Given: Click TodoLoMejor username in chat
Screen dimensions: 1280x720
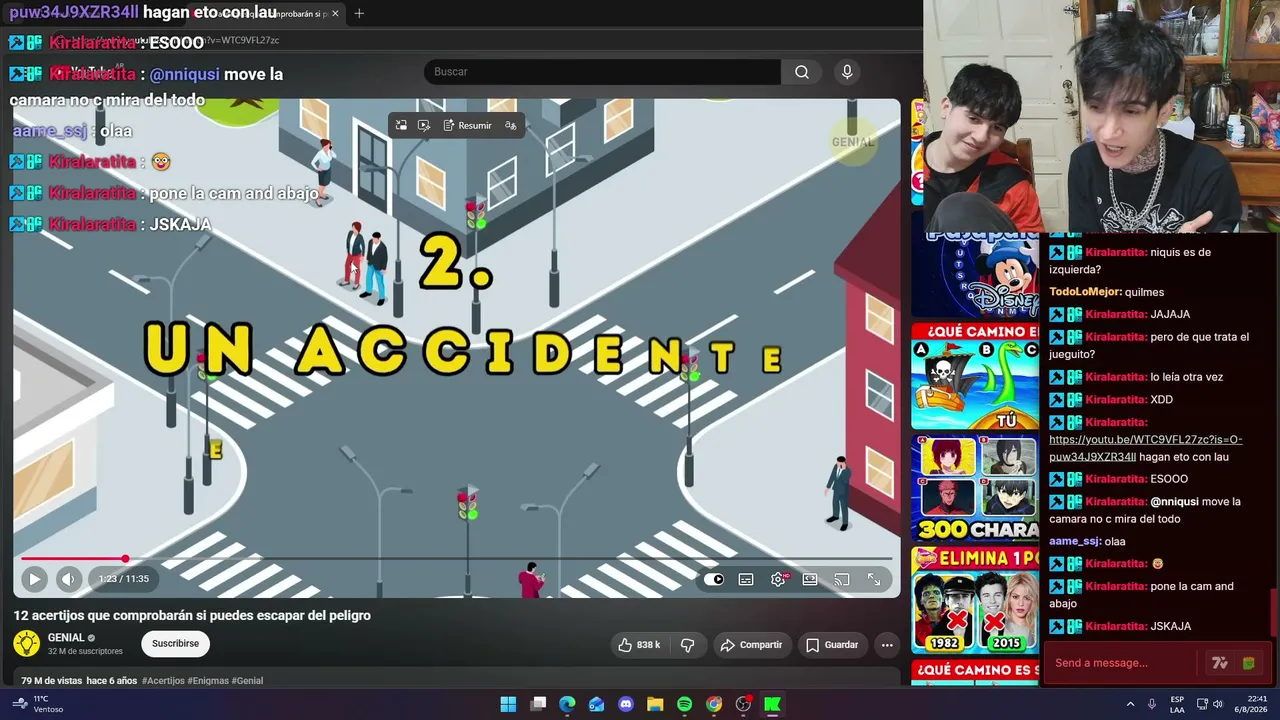Looking at the screenshot, I should click(1085, 292).
